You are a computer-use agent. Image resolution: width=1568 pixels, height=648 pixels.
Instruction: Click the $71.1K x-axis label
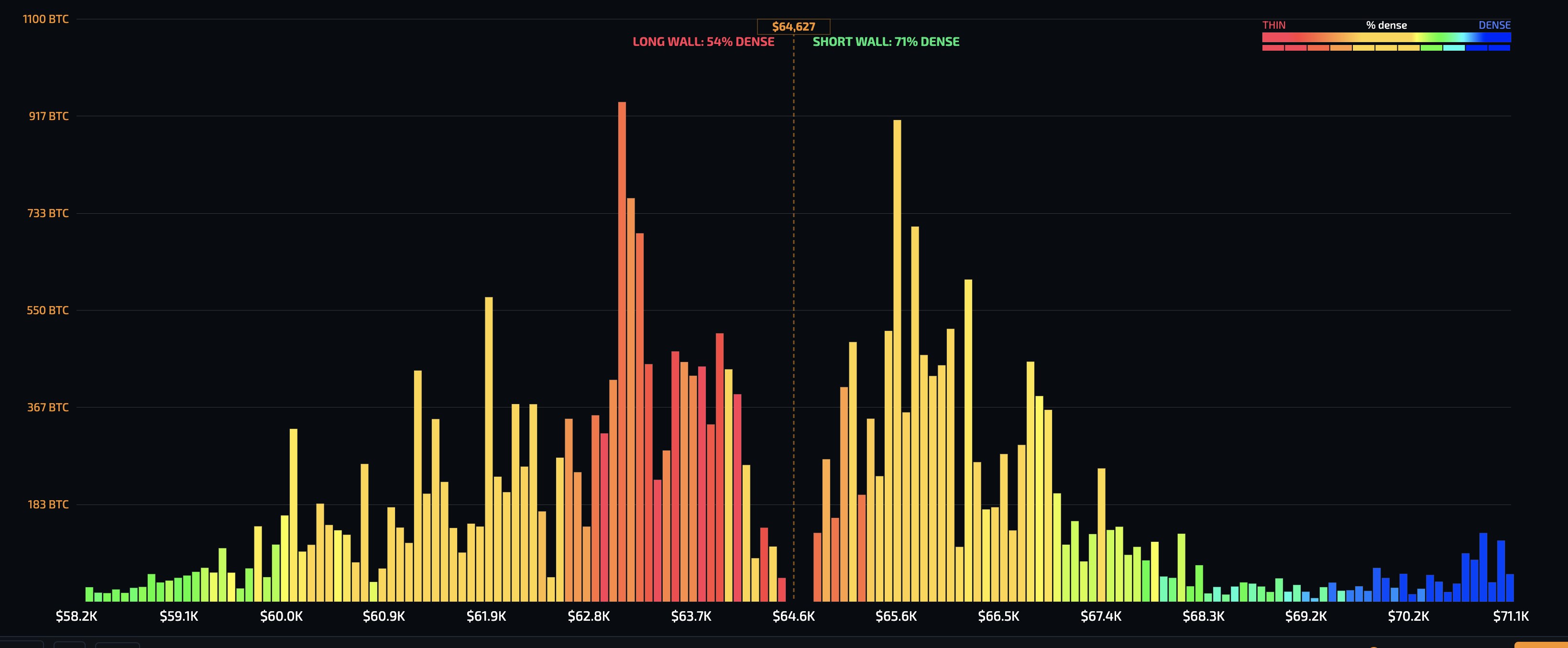click(x=1511, y=616)
